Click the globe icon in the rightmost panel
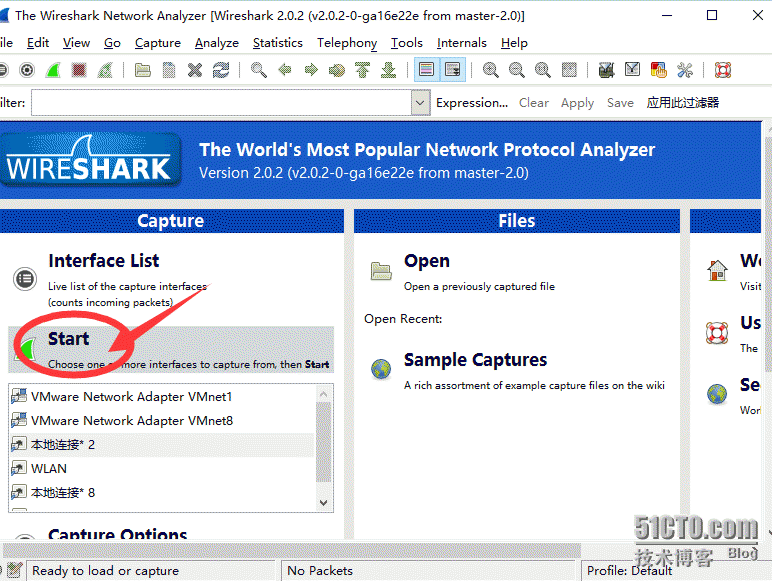Screen dimensions: 772x581 [717, 394]
